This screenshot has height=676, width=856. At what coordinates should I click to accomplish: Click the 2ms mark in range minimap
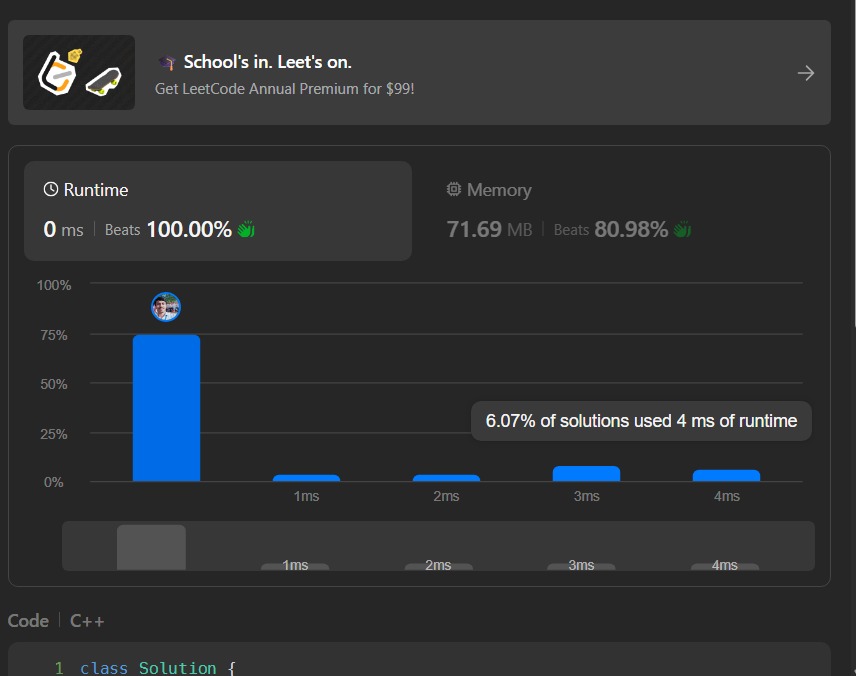[438, 566]
